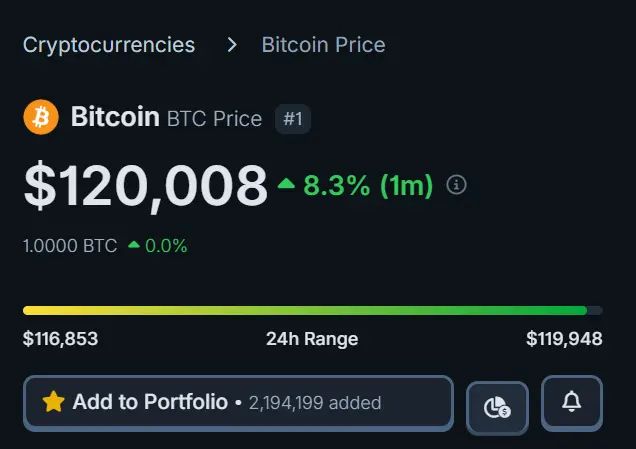Click the bell price alert button
Viewport: 636px width, 449px height.
(x=572, y=402)
